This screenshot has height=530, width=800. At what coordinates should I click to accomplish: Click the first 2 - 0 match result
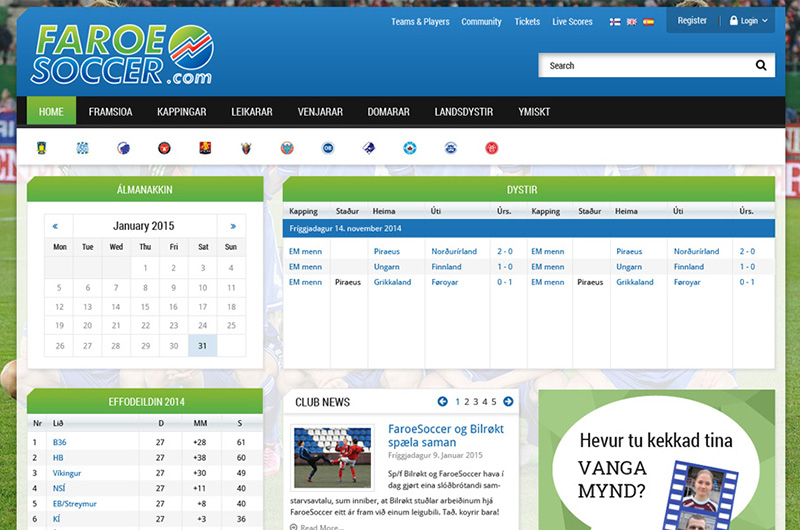click(505, 251)
